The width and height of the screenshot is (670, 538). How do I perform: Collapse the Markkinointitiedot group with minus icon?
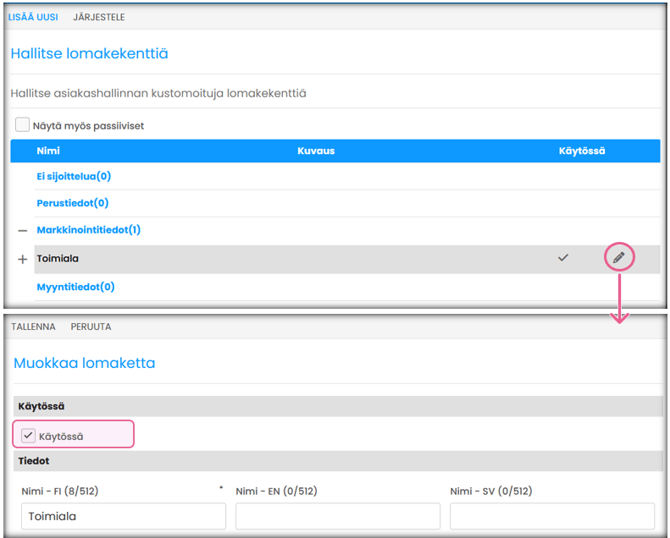(x=22, y=230)
